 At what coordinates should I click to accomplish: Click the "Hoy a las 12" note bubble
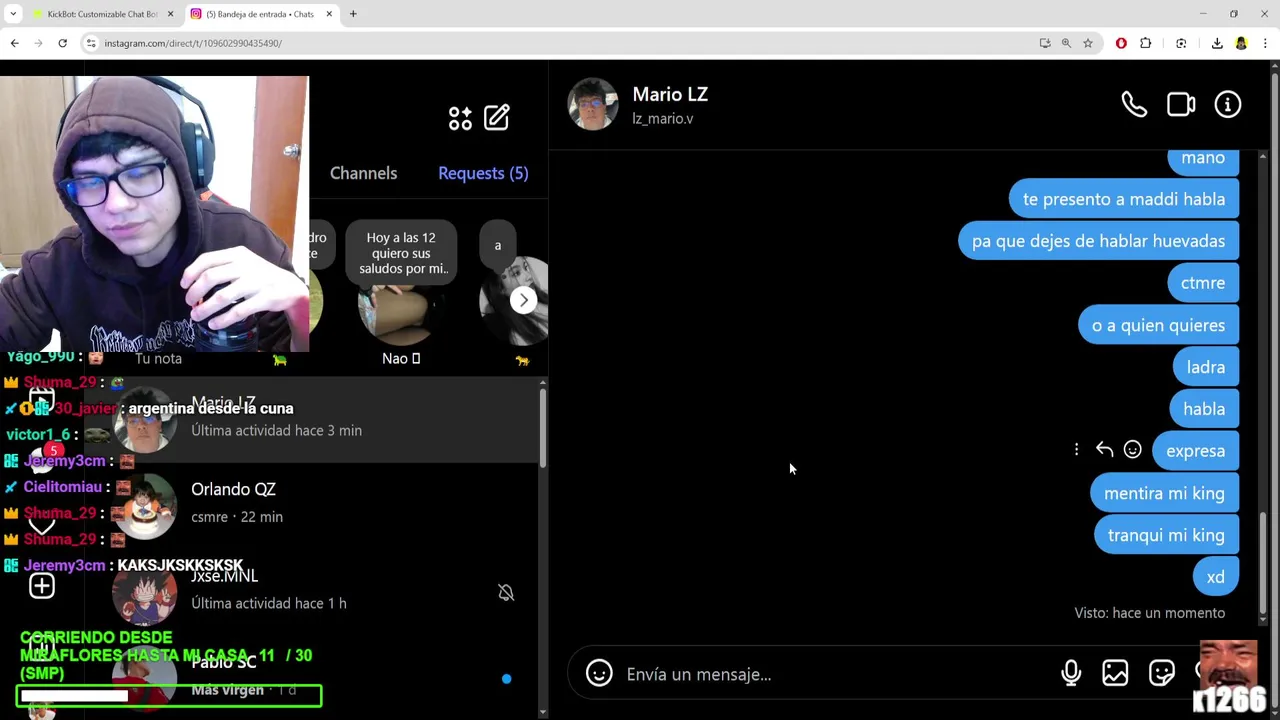click(x=401, y=253)
